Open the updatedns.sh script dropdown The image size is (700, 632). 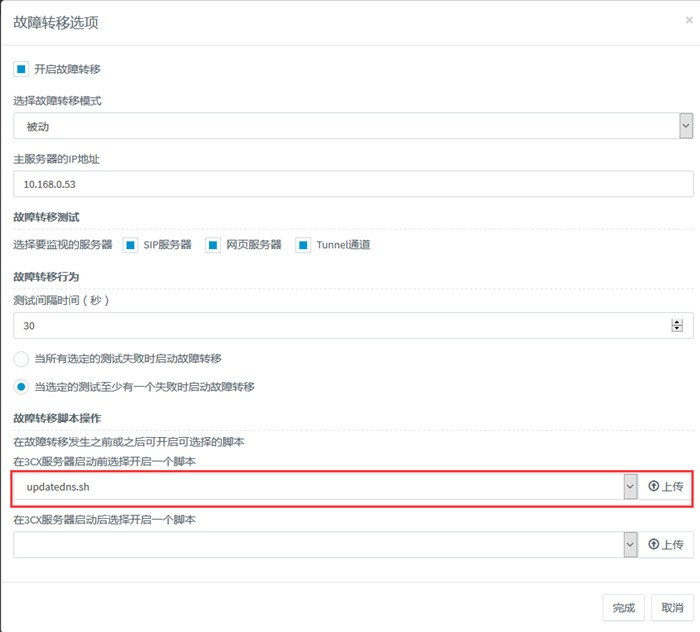point(325,486)
